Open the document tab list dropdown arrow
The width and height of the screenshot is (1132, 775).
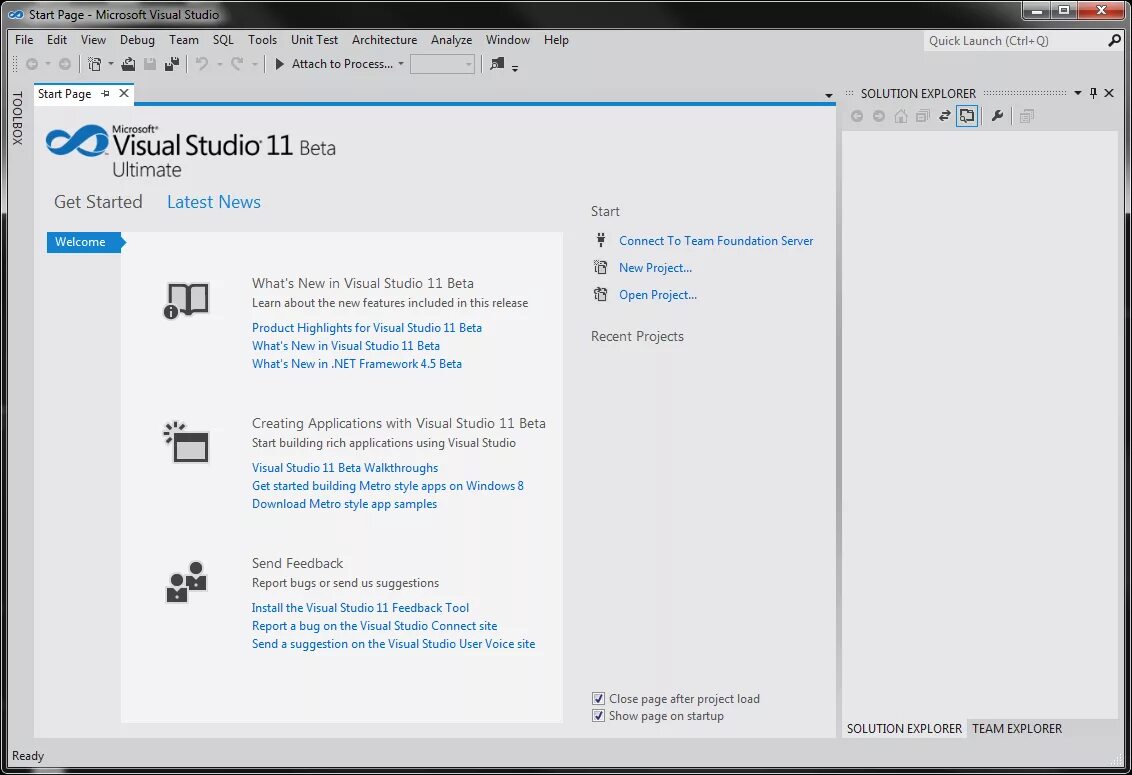coord(829,95)
